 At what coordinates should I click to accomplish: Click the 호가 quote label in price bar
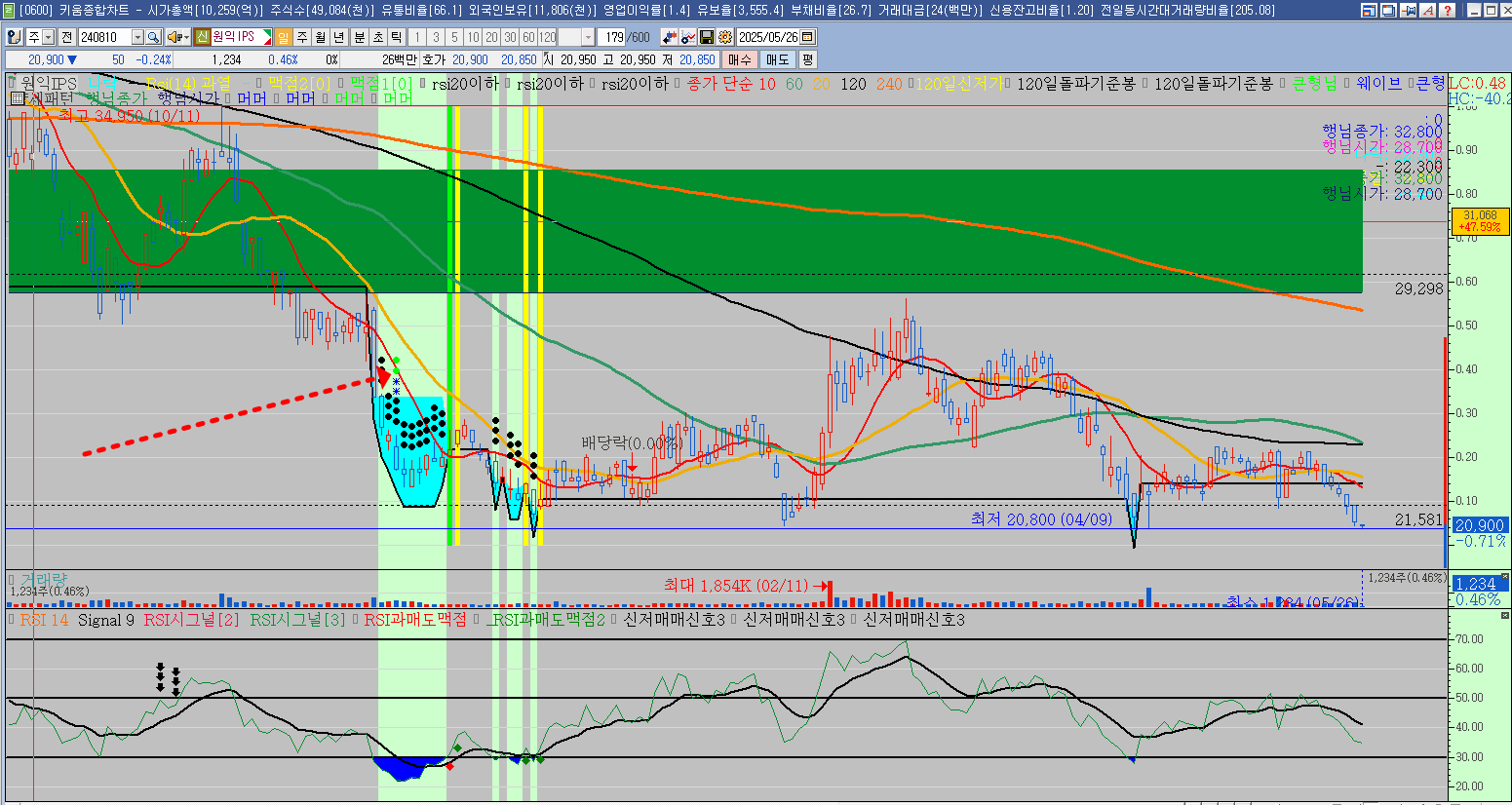coord(434,59)
